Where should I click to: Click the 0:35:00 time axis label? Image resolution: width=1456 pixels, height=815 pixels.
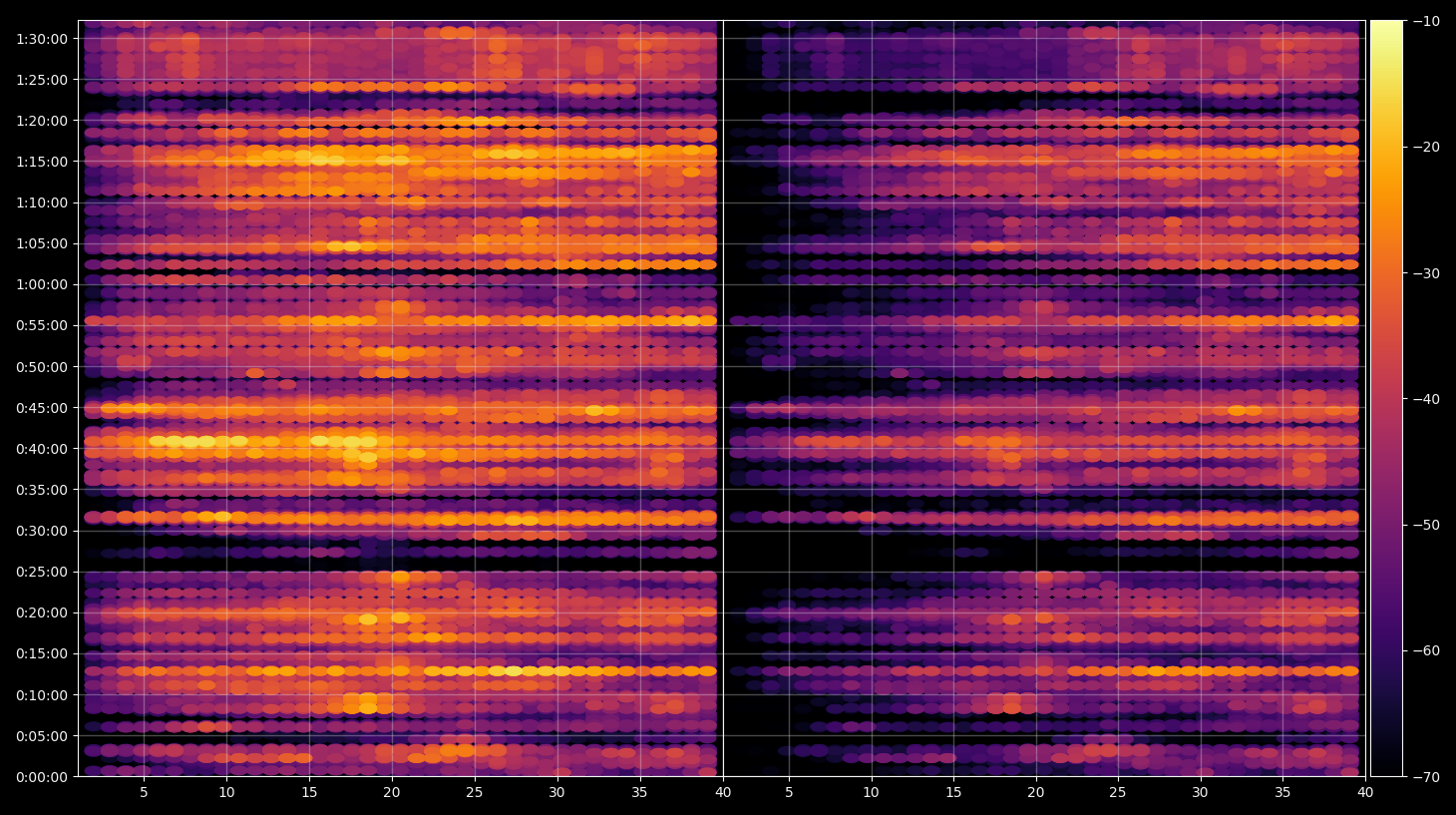pyautogui.click(x=42, y=490)
